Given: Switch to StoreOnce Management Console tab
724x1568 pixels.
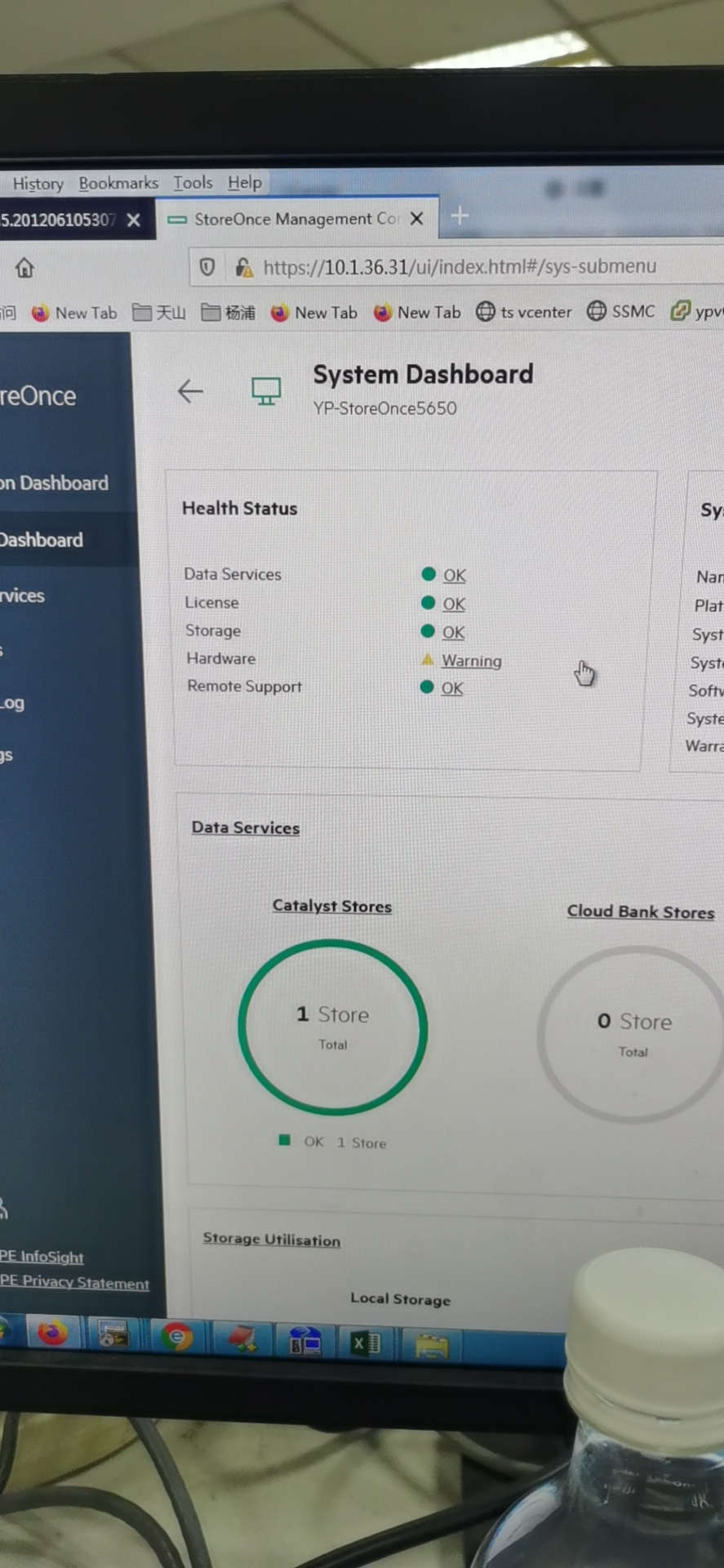Looking at the screenshot, I should [x=296, y=219].
